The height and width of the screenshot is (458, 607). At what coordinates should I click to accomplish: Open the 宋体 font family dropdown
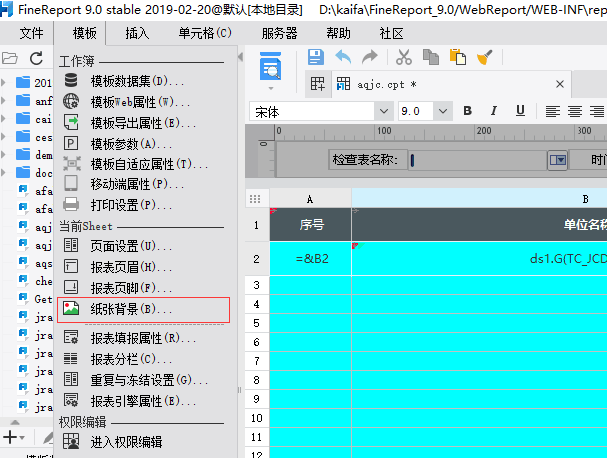point(383,111)
